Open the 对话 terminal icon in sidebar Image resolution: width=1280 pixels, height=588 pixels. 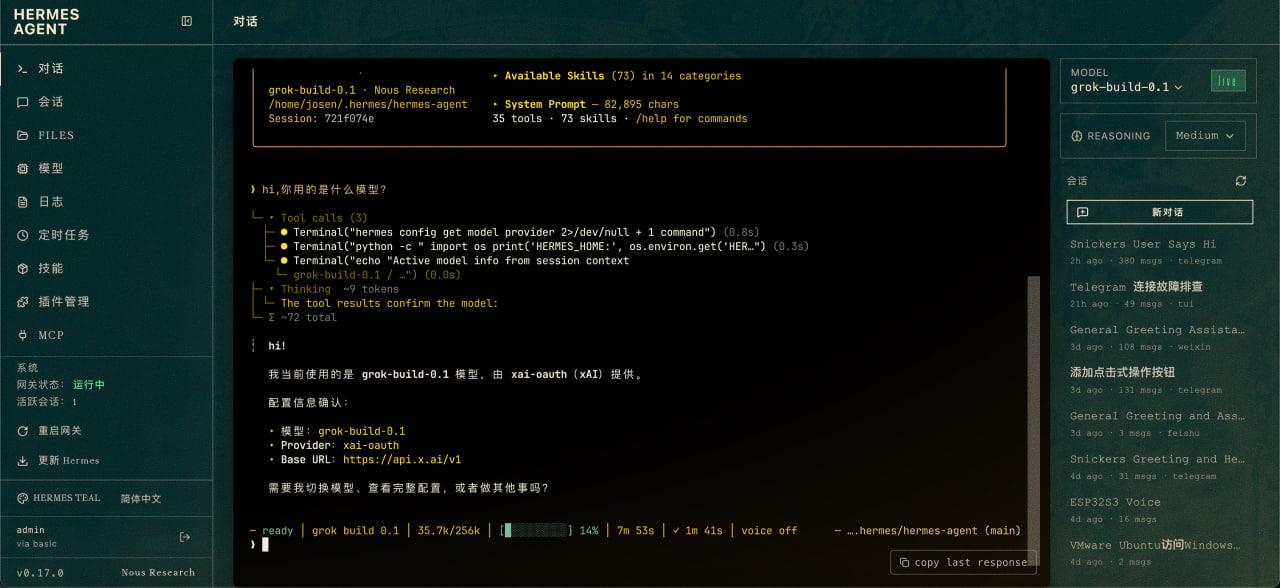pyautogui.click(x=22, y=68)
